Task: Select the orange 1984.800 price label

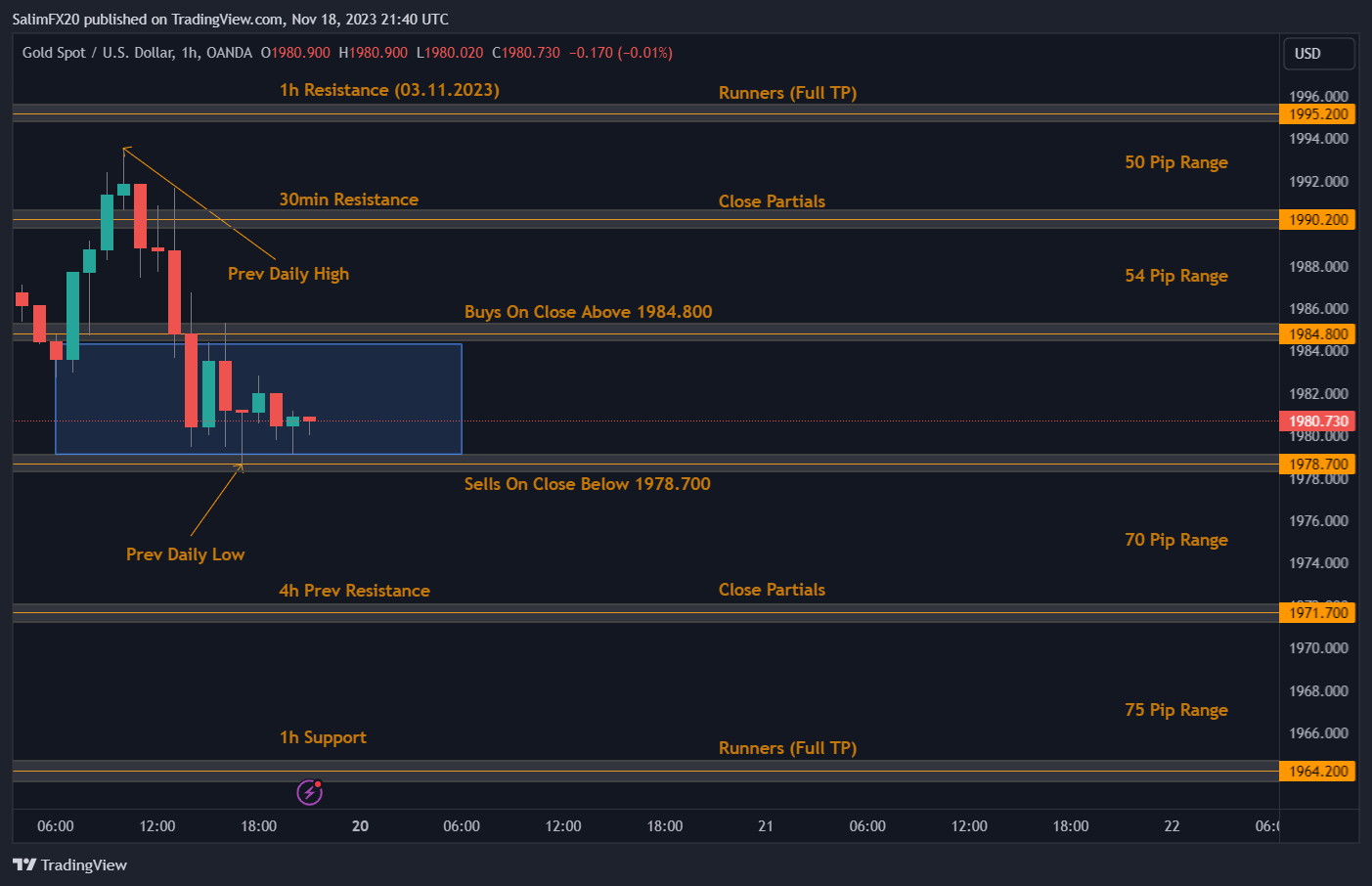Action: (1317, 333)
